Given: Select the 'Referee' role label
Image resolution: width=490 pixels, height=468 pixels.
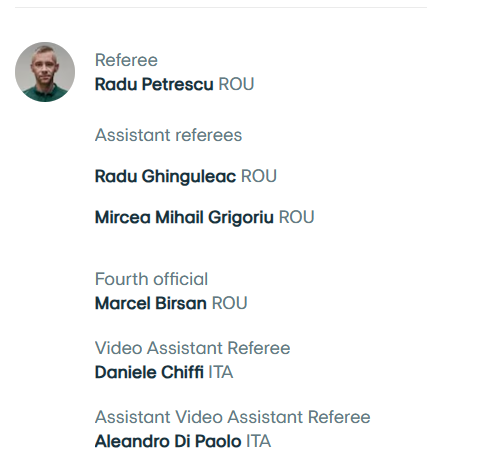Looking at the screenshot, I should (x=126, y=60).
